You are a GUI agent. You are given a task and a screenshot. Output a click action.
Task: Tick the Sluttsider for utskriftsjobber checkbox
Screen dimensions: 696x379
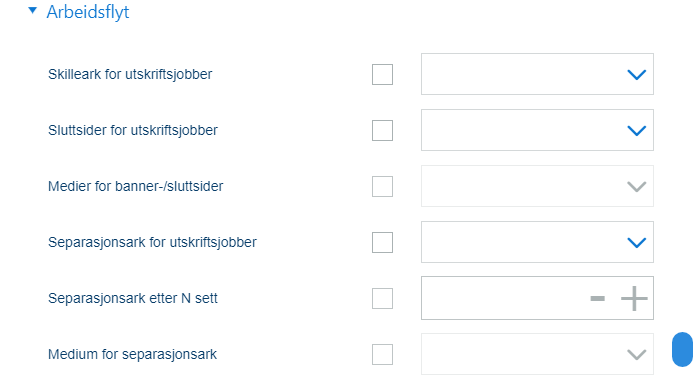tap(382, 130)
